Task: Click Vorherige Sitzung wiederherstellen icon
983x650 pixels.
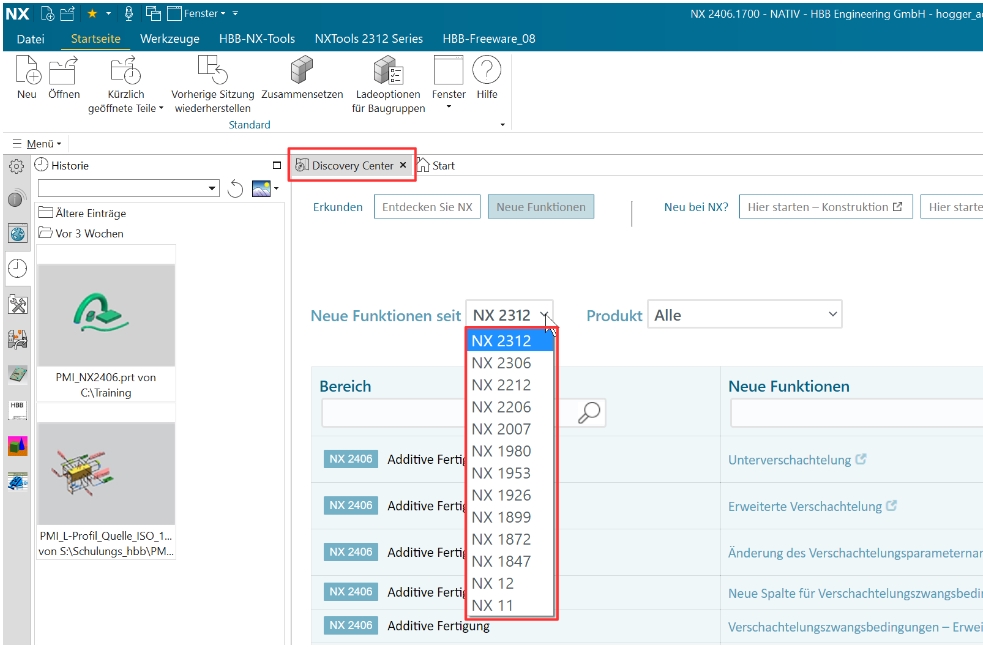Action: coord(213,70)
